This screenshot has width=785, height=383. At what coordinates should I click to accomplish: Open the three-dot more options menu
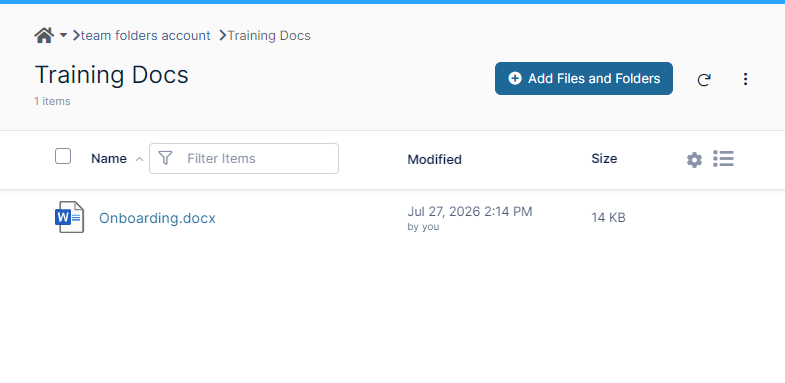[745, 79]
